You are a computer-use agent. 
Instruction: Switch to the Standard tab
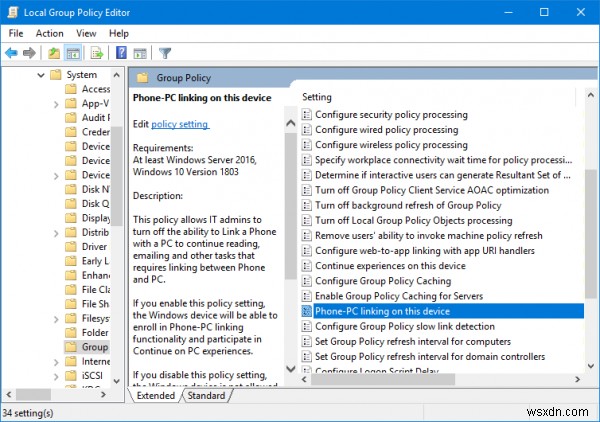tap(206, 396)
